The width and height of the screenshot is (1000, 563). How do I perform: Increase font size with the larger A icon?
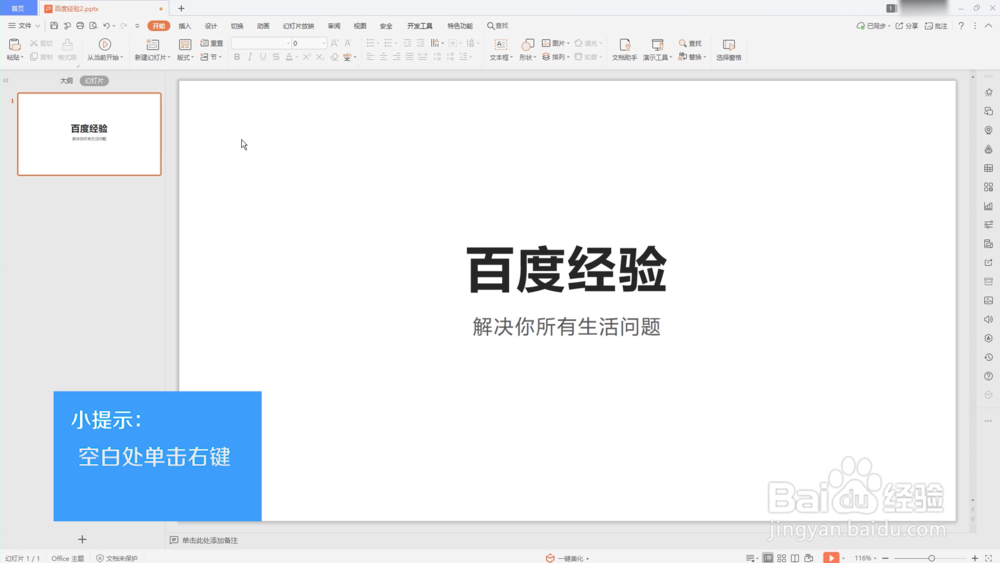[x=334, y=43]
